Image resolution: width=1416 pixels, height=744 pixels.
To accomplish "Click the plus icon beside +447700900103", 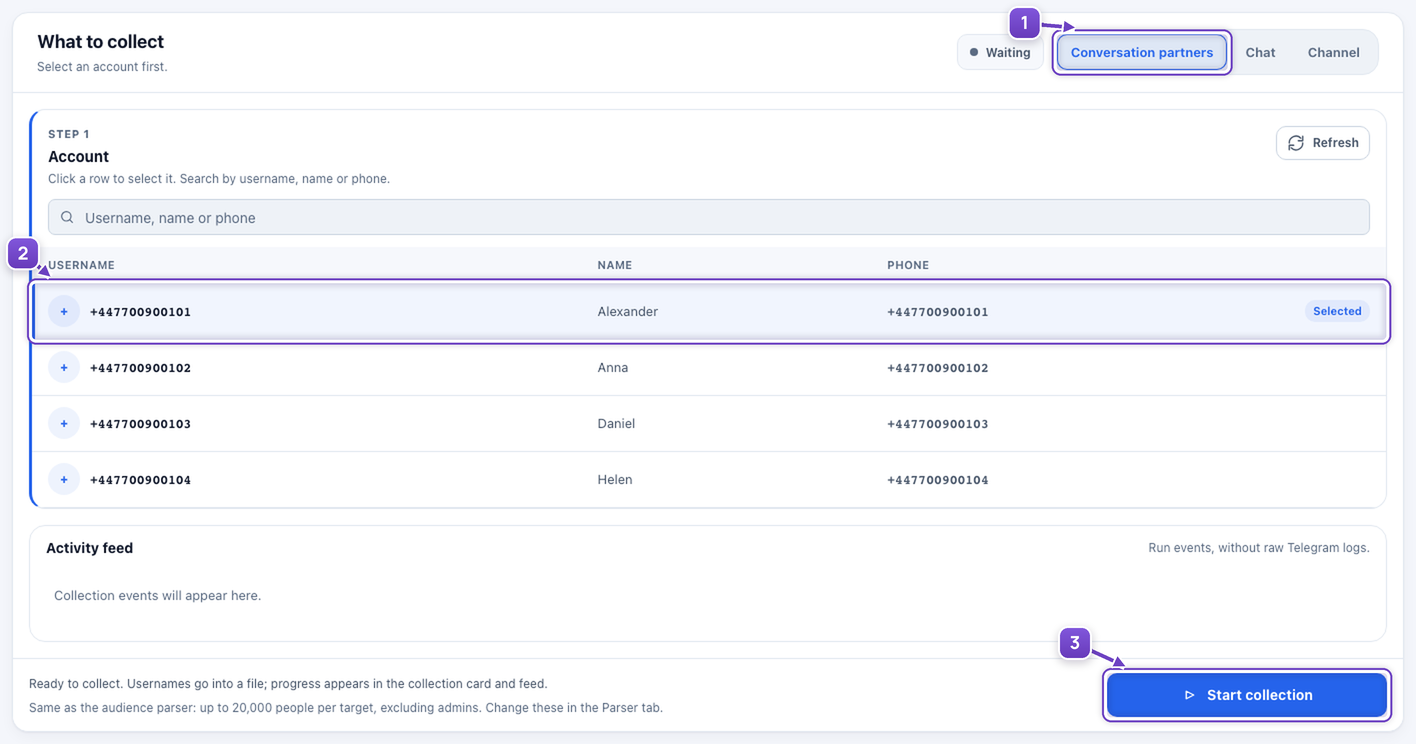I will [x=64, y=424].
